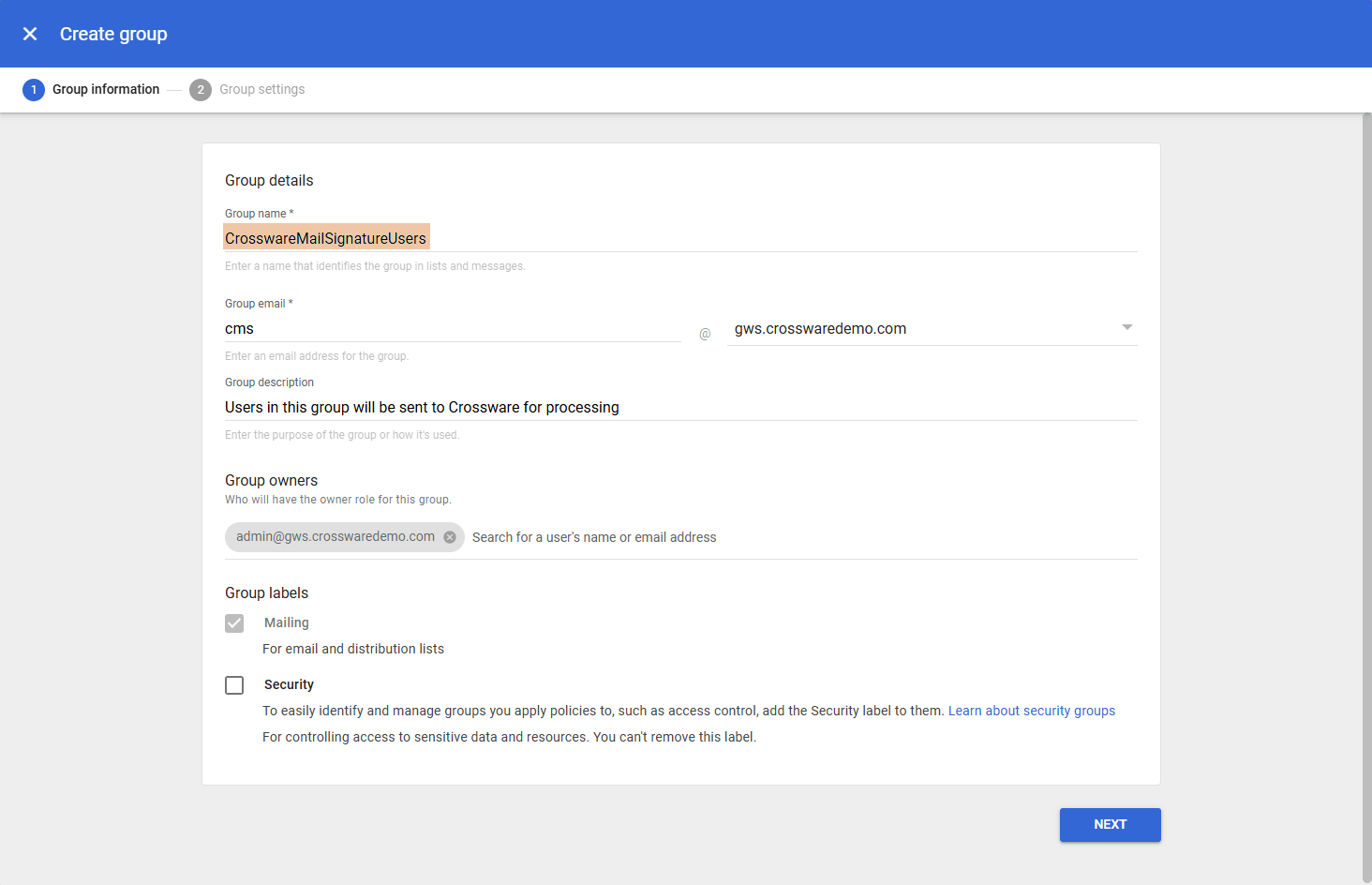Open the Learn about security groups link
This screenshot has width=1372, height=885.
click(x=1031, y=711)
